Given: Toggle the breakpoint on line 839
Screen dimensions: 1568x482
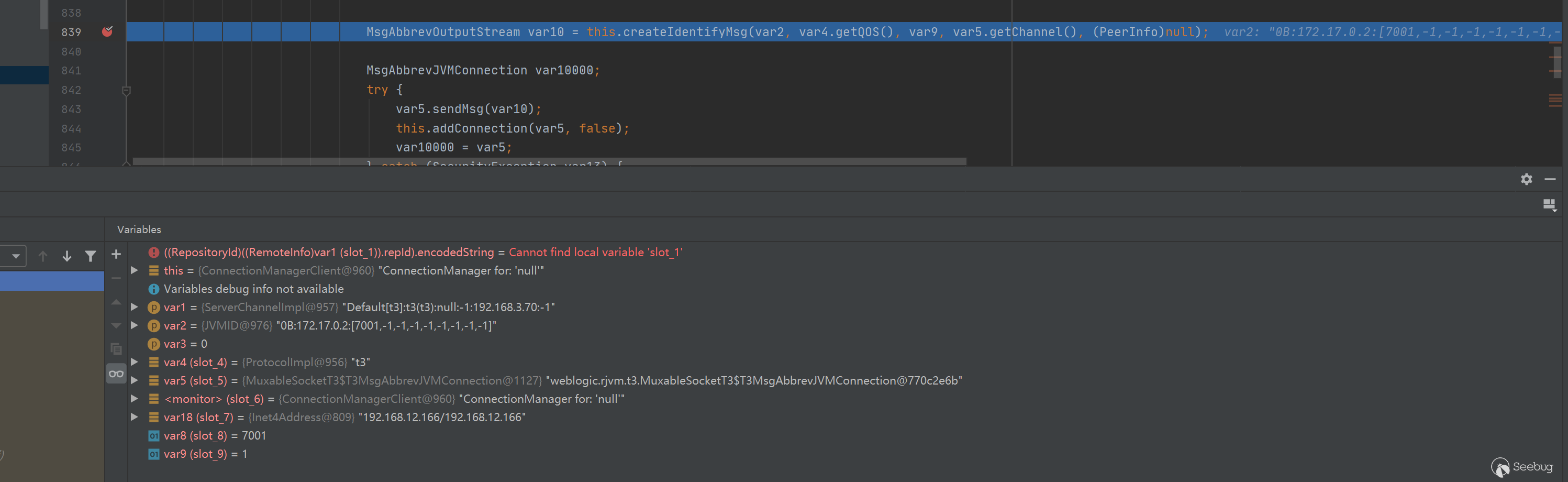Looking at the screenshot, I should pos(107,31).
